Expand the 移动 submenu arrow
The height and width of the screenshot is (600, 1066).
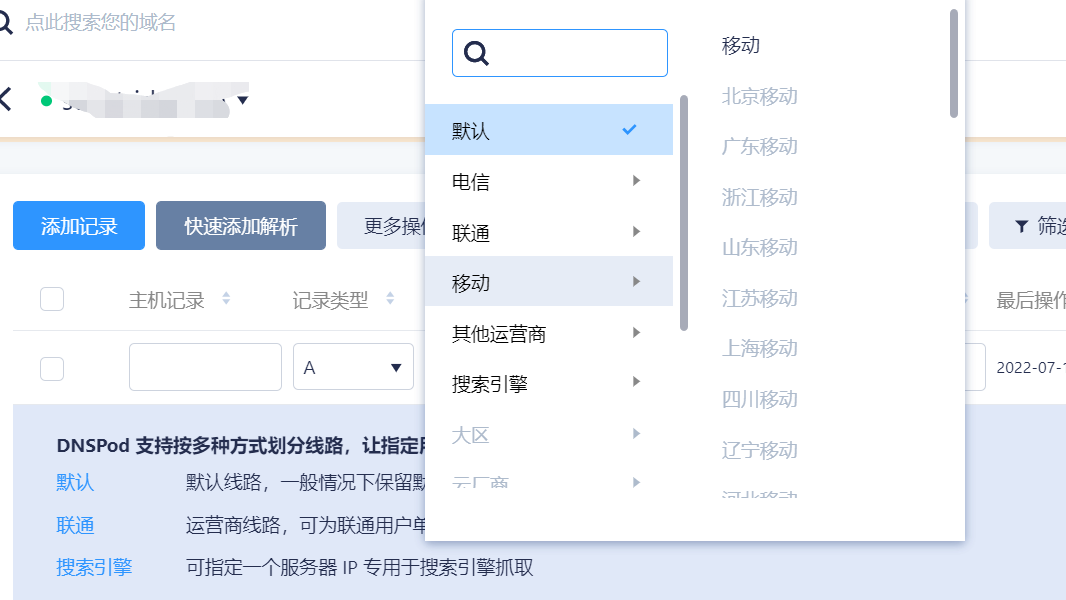coord(636,281)
